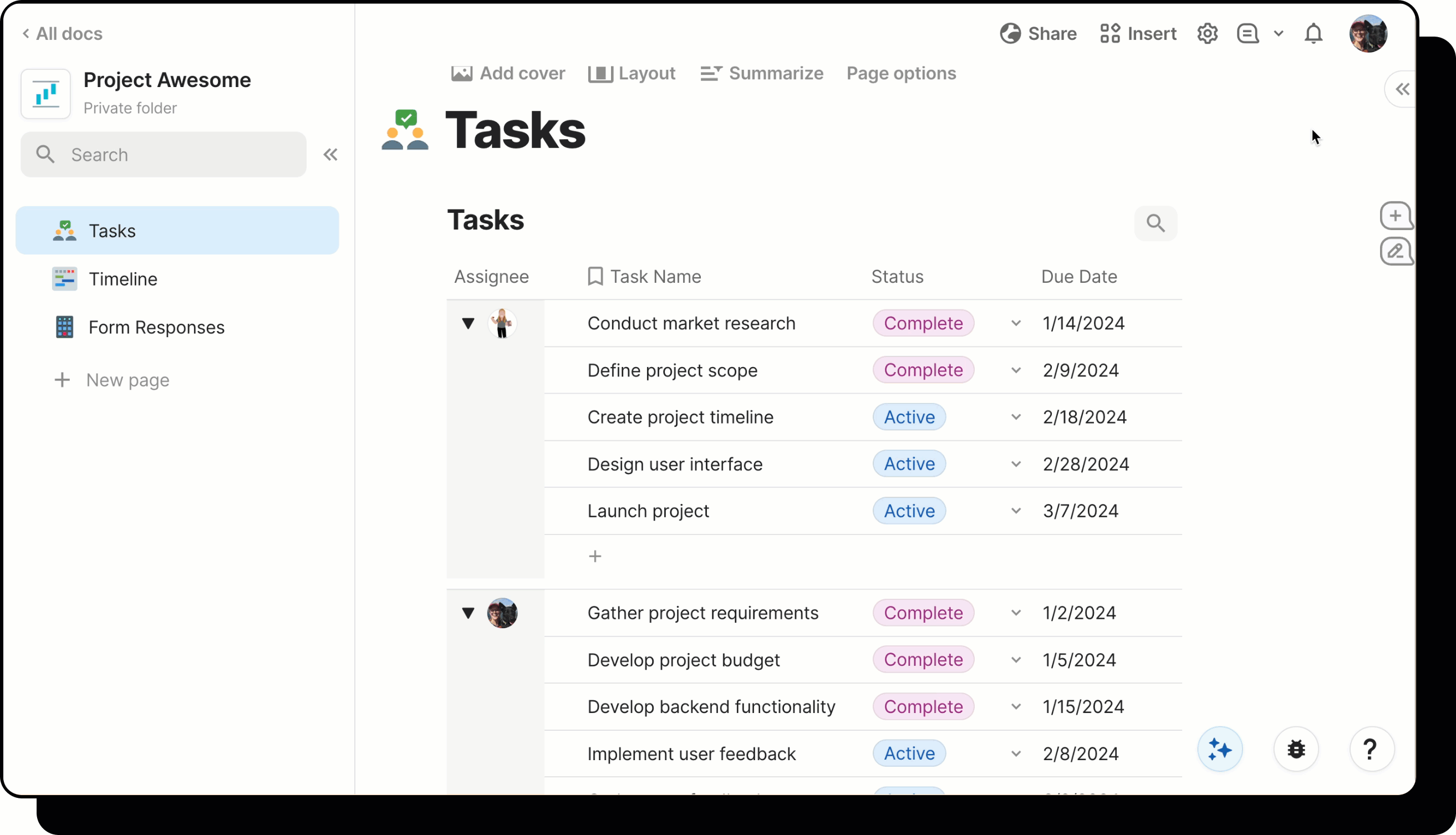Open the notifications bell
This screenshot has height=835, width=1456.
pyautogui.click(x=1313, y=33)
